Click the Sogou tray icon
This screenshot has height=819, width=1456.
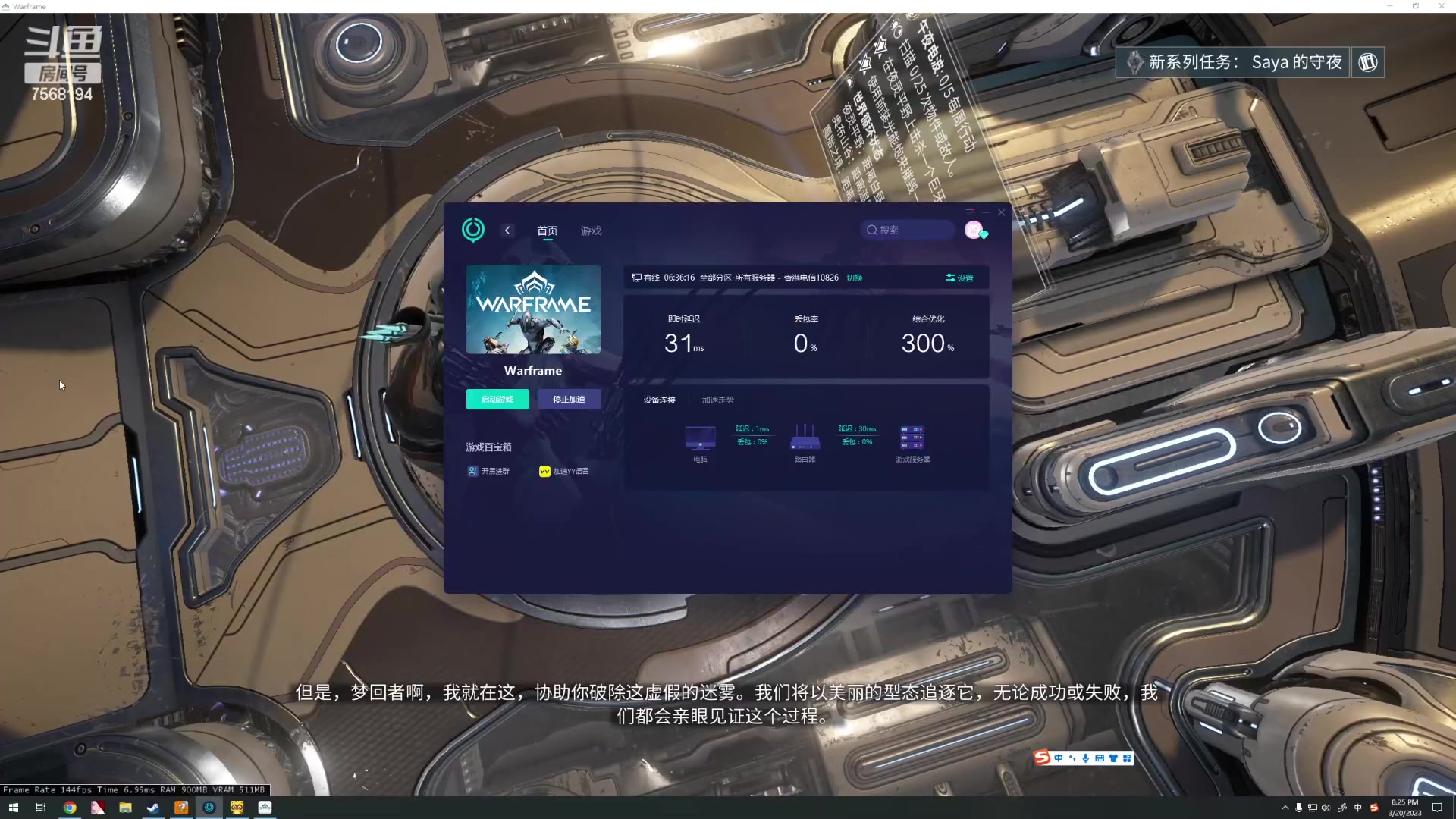1374,808
